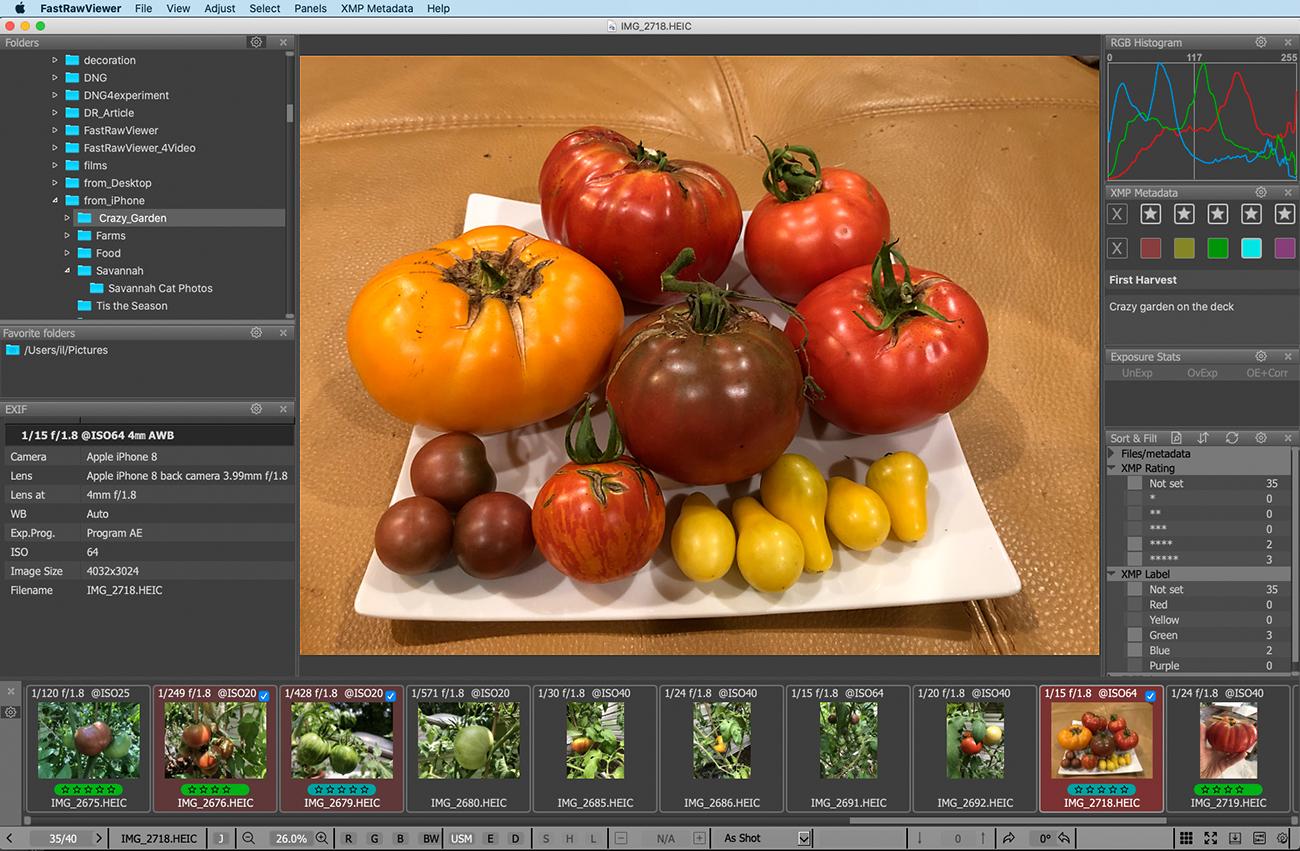1300x851 pixels.
Task: Zoom out using the magnifier minus icon
Action: coord(248,838)
